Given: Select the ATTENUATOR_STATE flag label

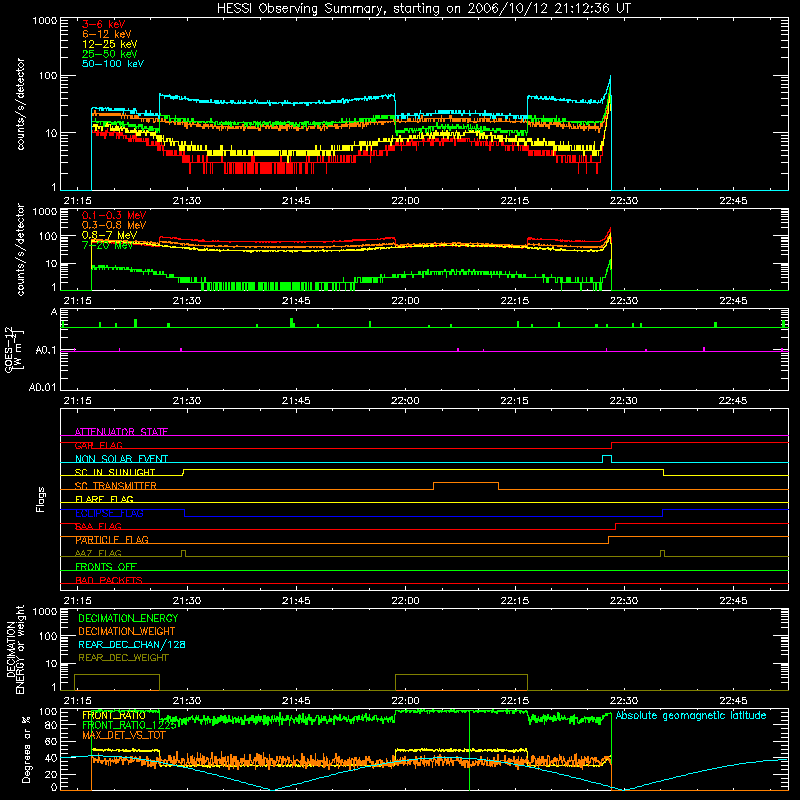Looking at the screenshot, I should (121, 432).
